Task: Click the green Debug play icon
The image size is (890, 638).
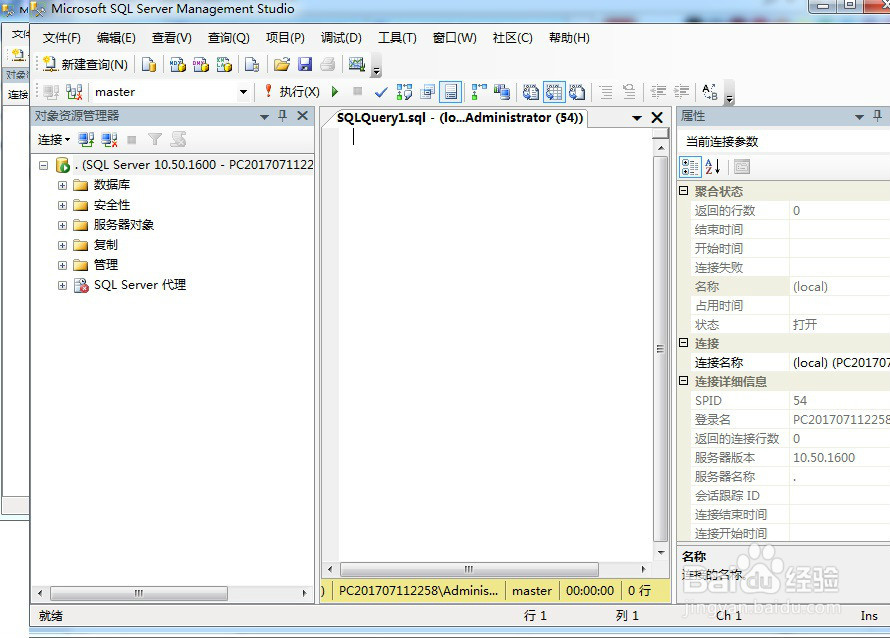Action: click(x=335, y=91)
